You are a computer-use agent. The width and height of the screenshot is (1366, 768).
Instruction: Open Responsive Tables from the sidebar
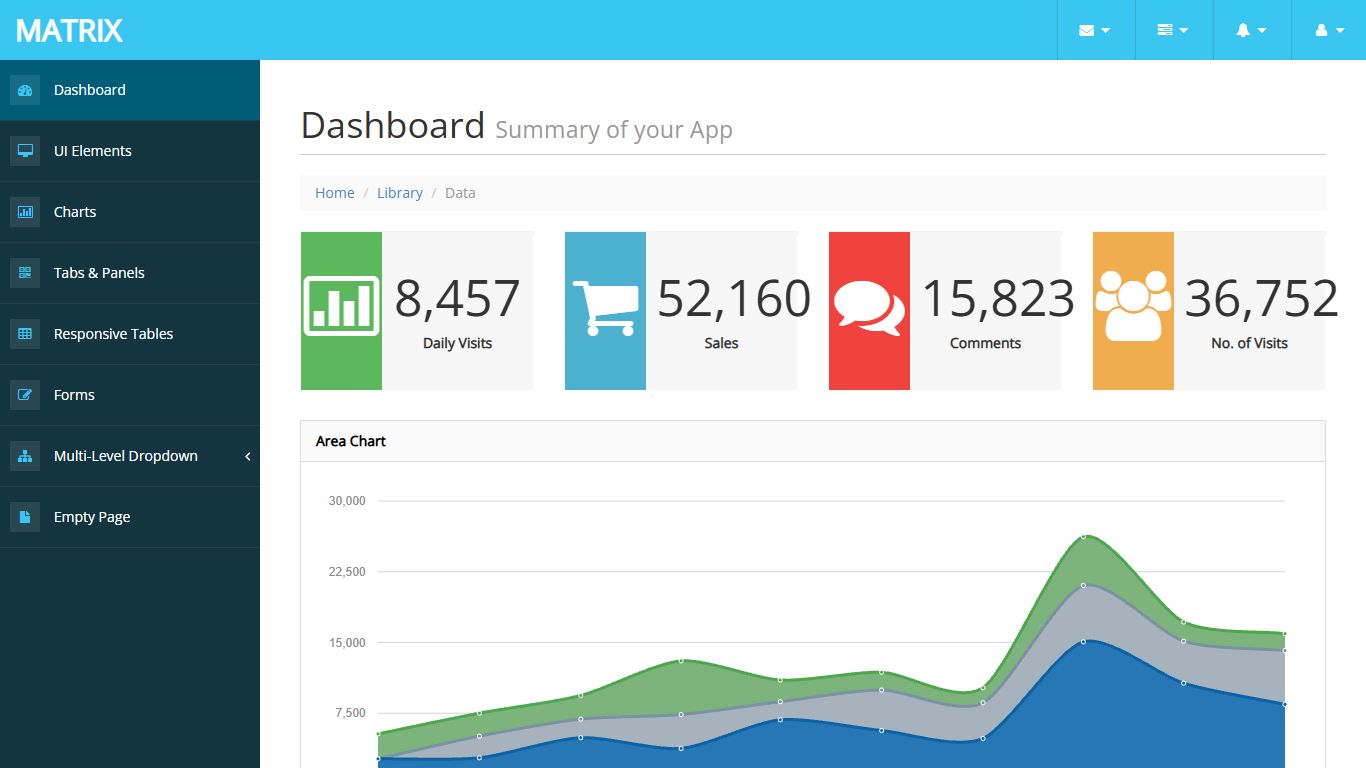coord(113,334)
